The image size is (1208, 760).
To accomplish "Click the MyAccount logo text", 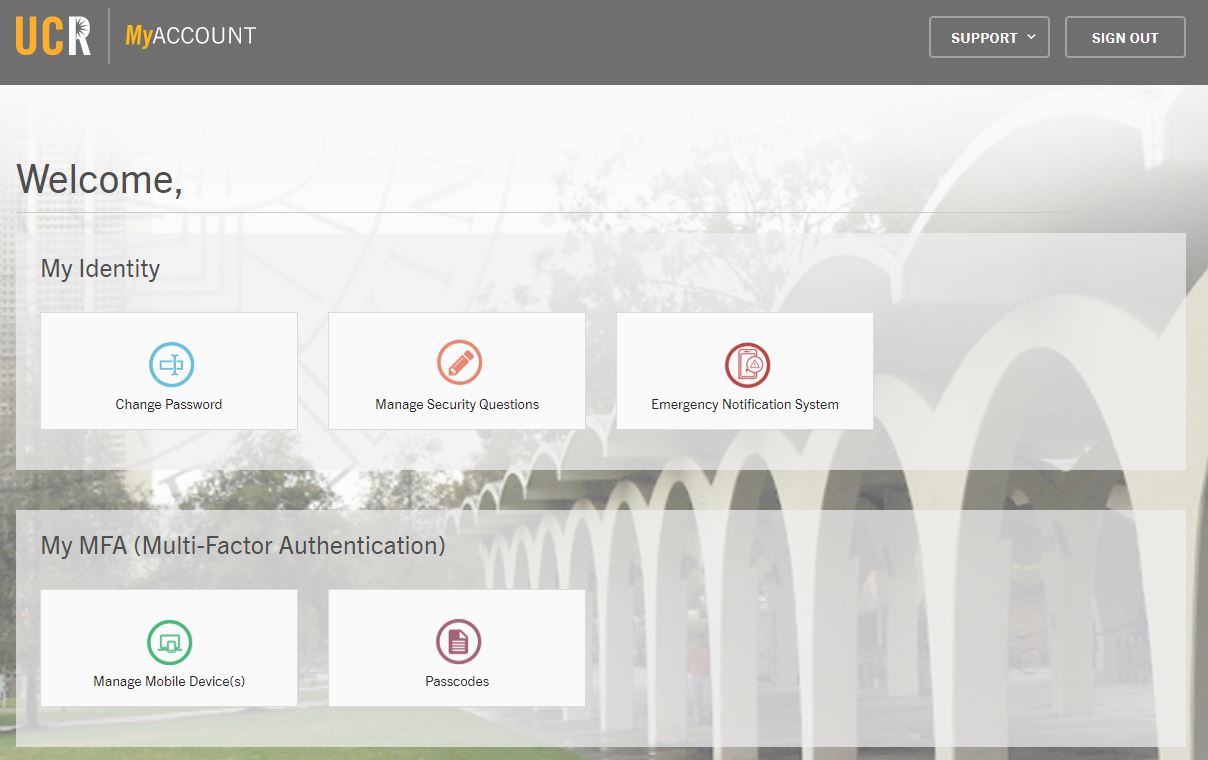I will pyautogui.click(x=190, y=37).
